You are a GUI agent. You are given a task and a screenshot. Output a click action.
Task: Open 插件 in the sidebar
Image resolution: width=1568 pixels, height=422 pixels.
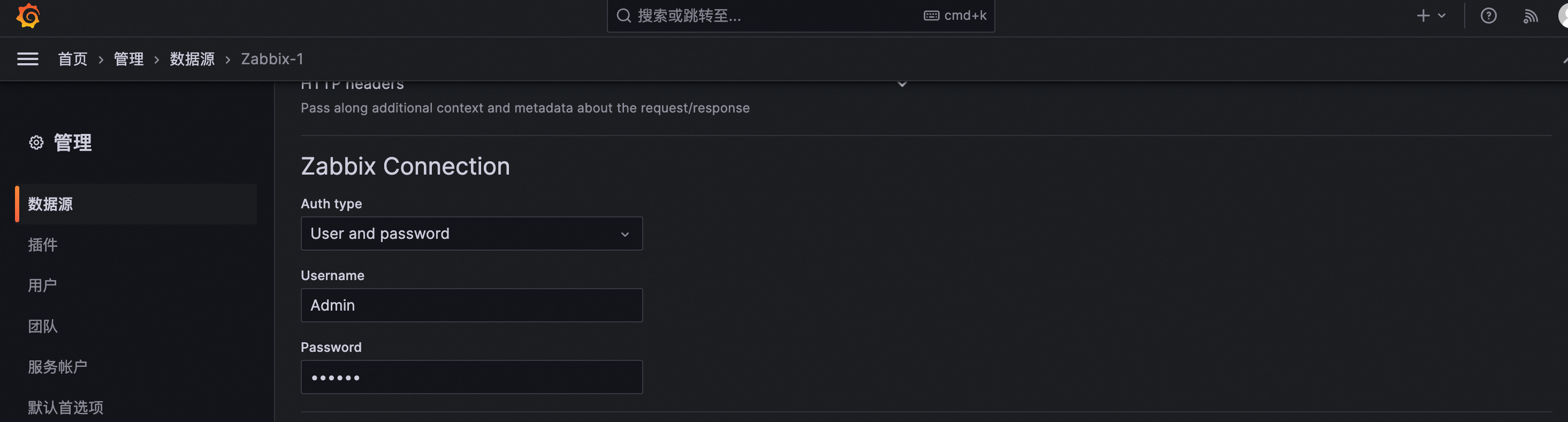43,245
